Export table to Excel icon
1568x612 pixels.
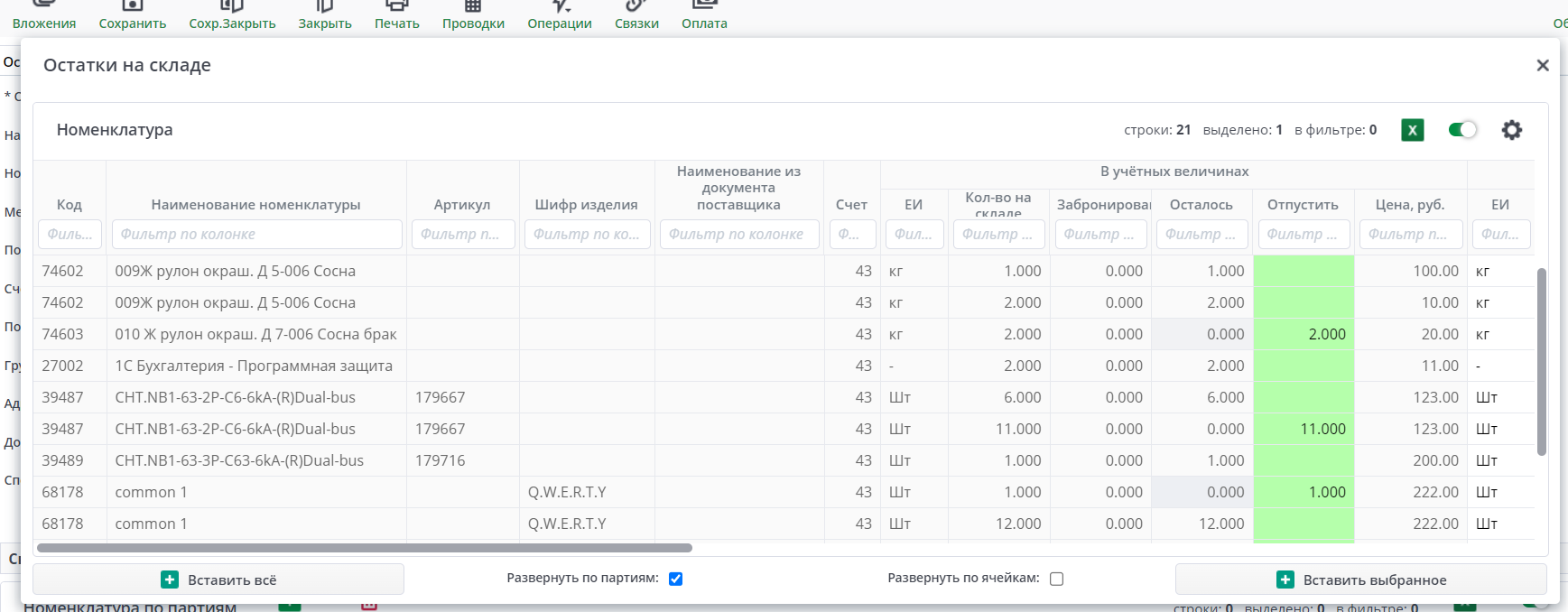(1412, 130)
